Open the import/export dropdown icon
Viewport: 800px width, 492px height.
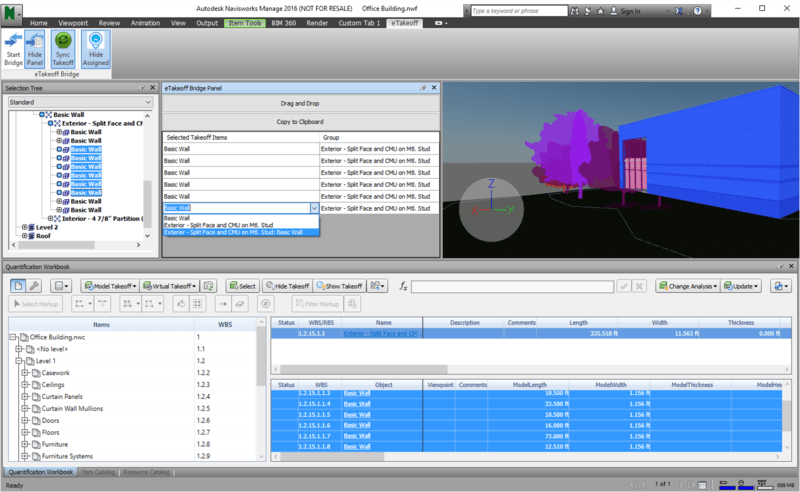coord(781,286)
